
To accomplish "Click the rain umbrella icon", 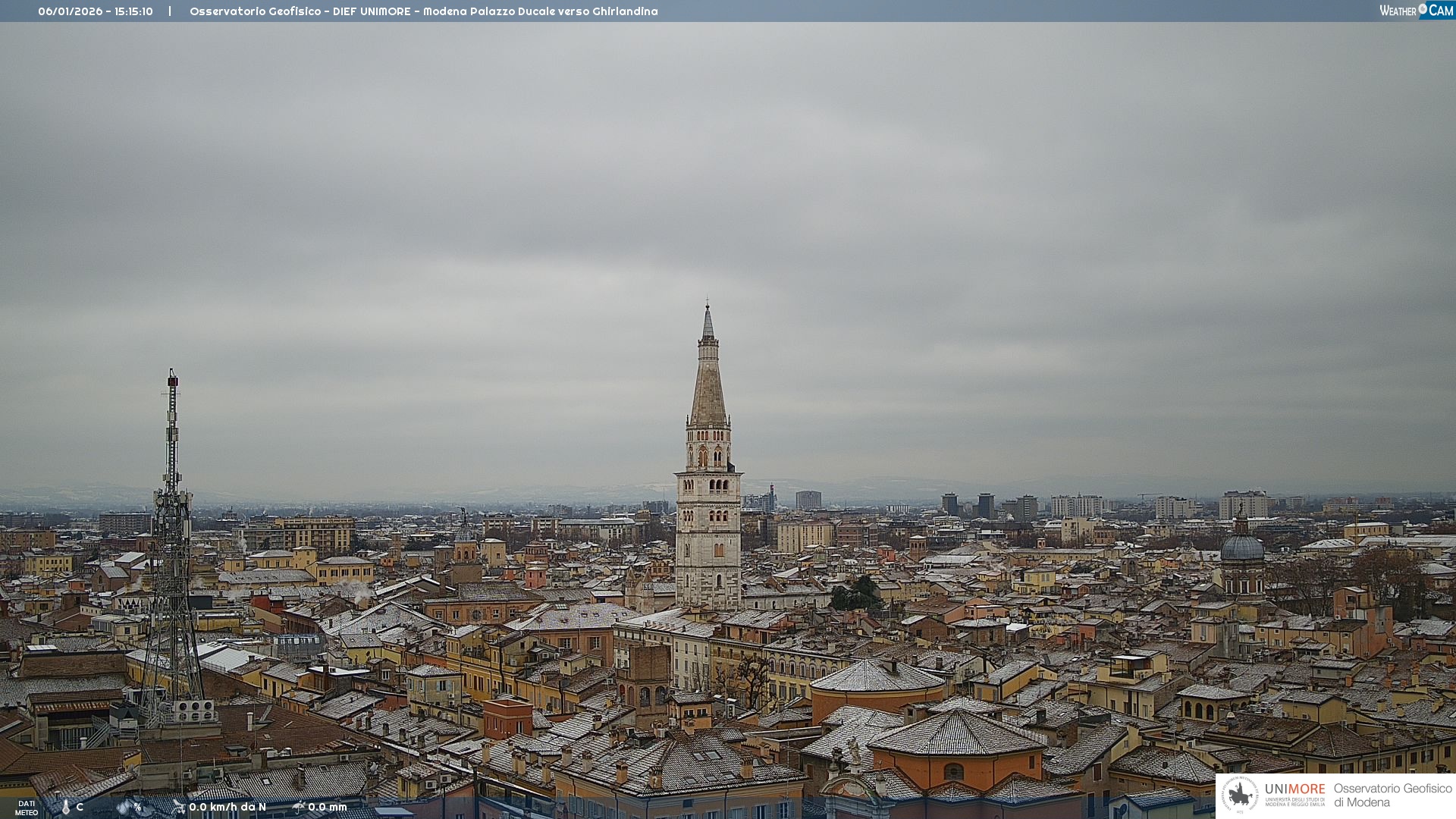I will click(x=298, y=807).
